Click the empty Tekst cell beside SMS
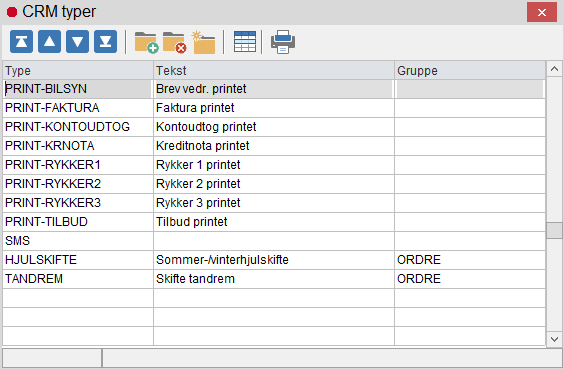Viewport: 564px width, 369px height. click(x=274, y=241)
